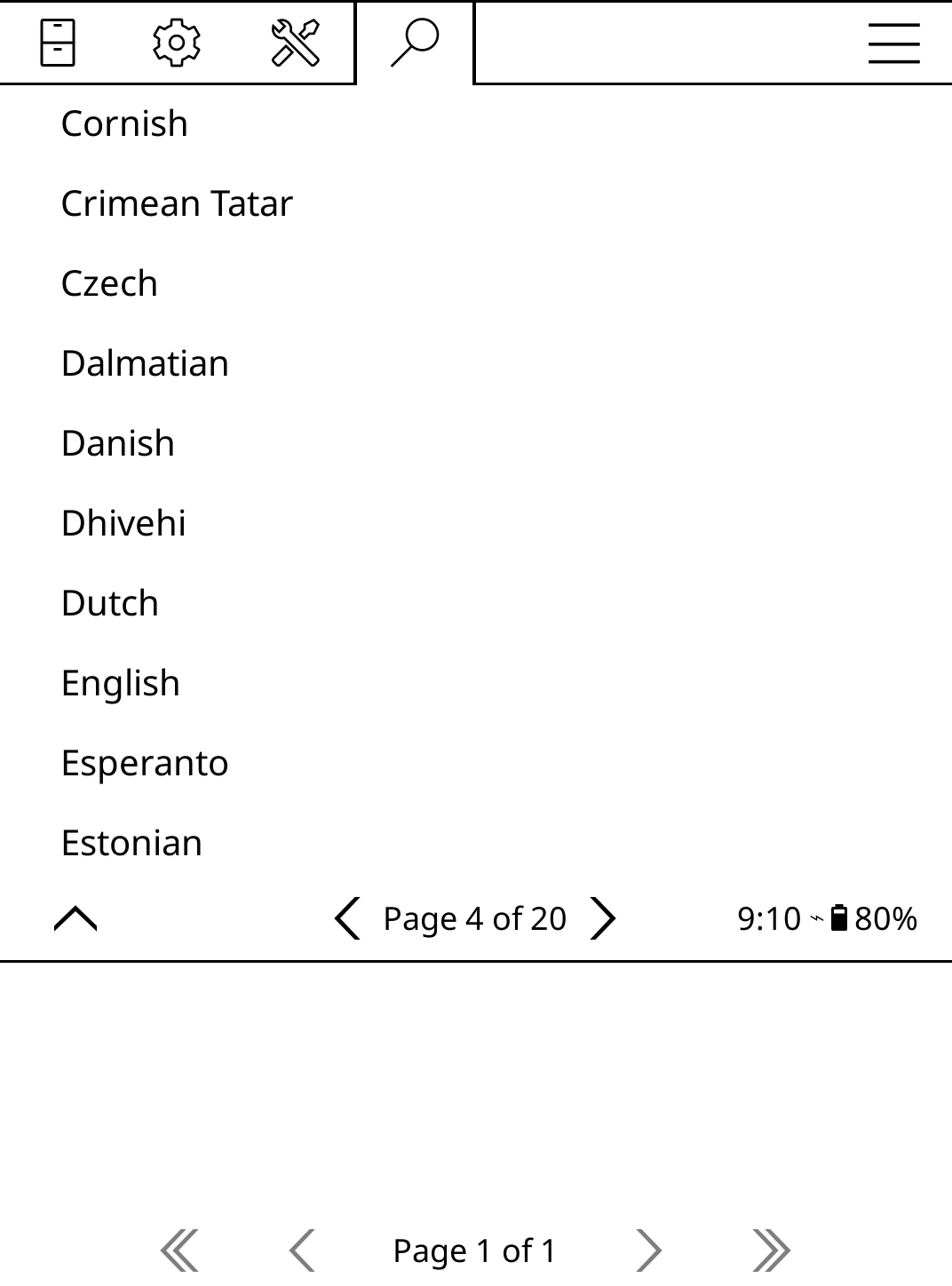This screenshot has height=1286, width=952.
Task: Select the search magnifier tab
Action: [x=415, y=42]
